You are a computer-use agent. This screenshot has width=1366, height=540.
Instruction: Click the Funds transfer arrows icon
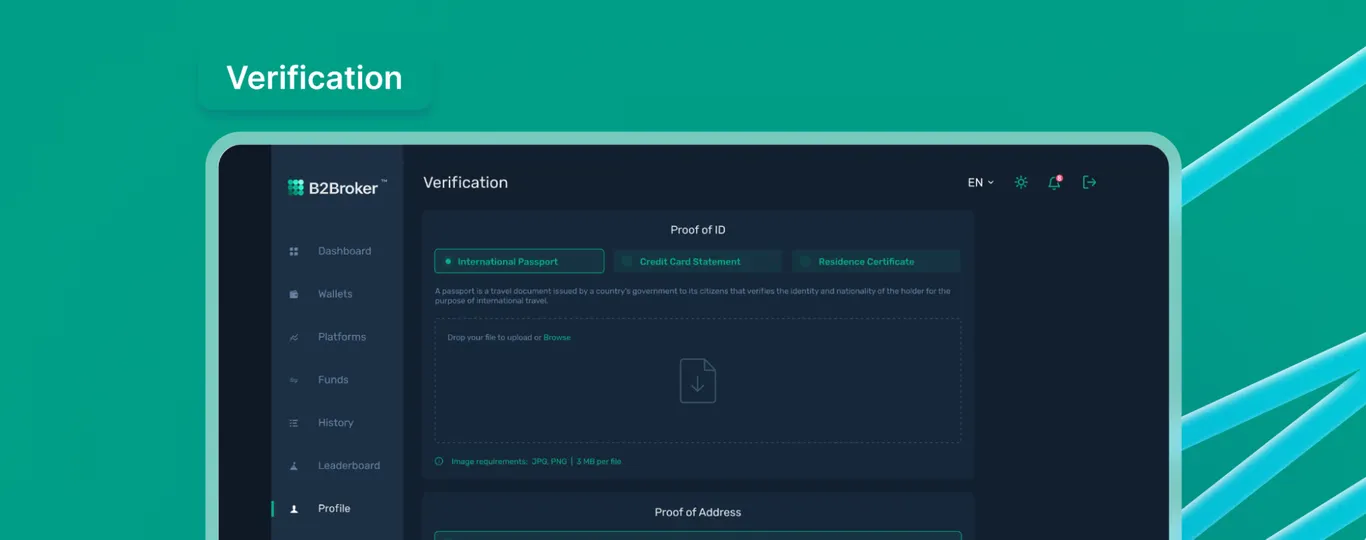tap(294, 380)
